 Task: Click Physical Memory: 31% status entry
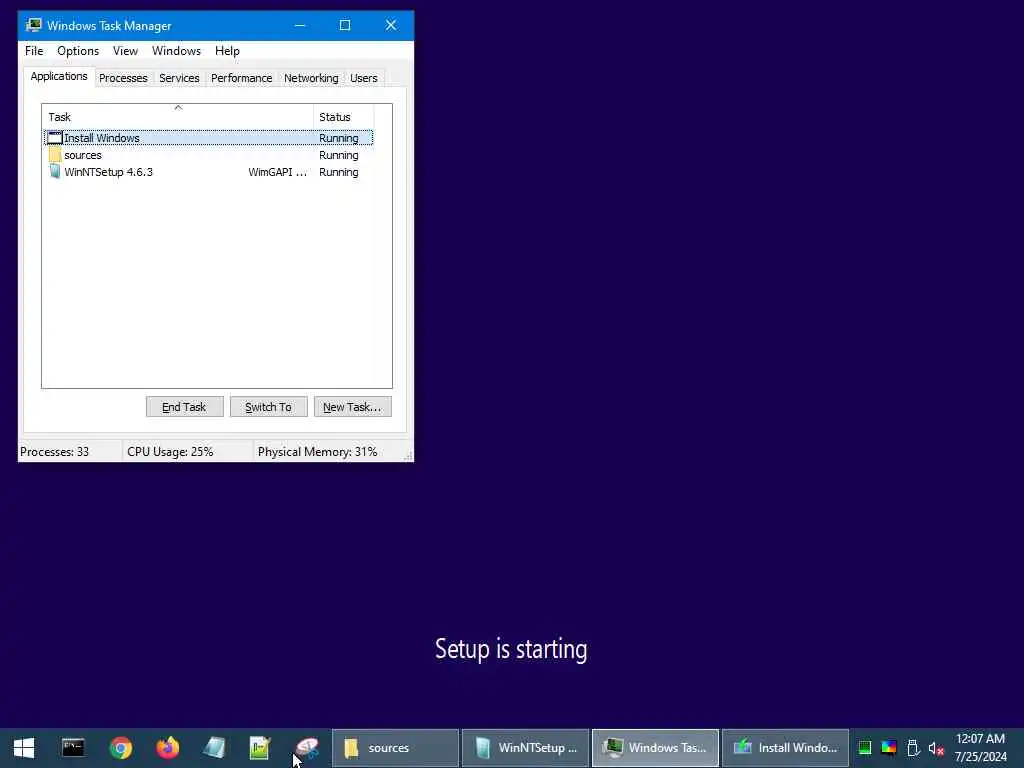(x=317, y=452)
